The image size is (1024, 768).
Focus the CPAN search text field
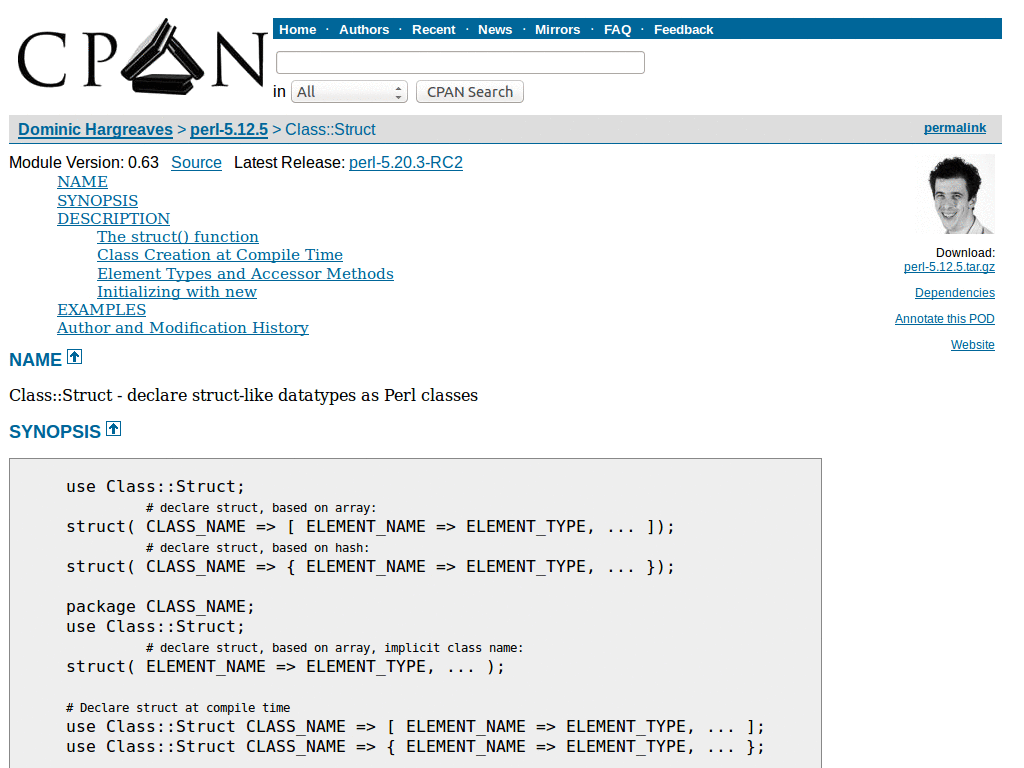pyautogui.click(x=460, y=63)
